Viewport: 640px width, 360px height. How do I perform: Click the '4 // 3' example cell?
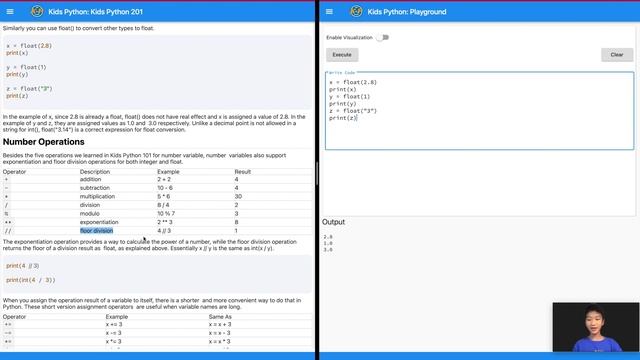tap(164, 231)
